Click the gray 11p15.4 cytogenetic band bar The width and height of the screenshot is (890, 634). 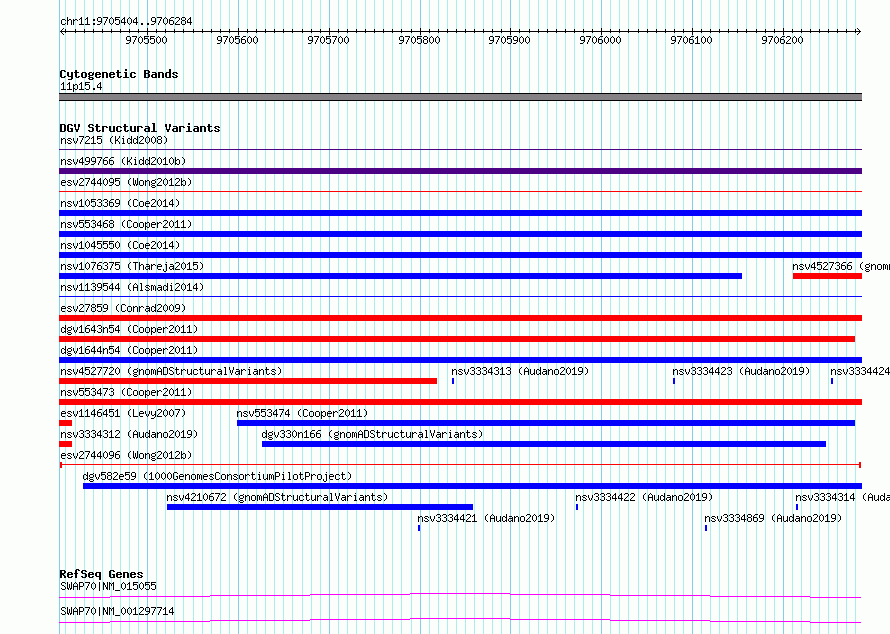point(460,97)
